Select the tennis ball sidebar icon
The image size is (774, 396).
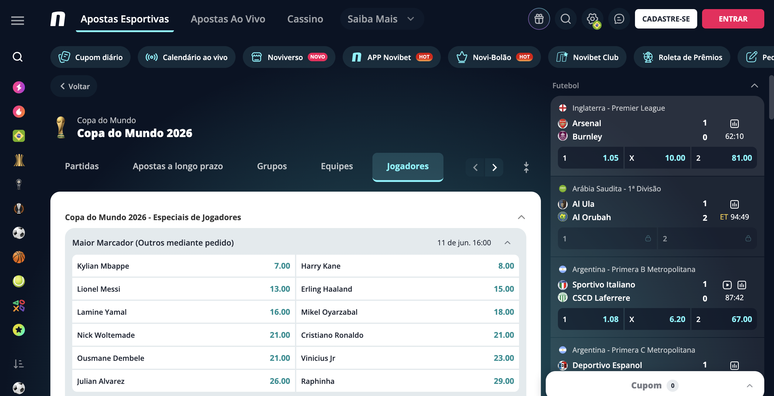point(19,281)
